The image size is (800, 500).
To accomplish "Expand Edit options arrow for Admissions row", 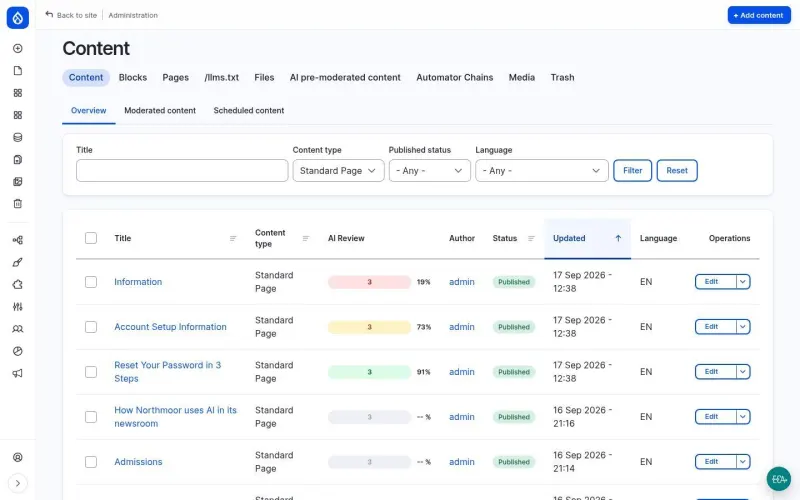I will [x=743, y=462].
